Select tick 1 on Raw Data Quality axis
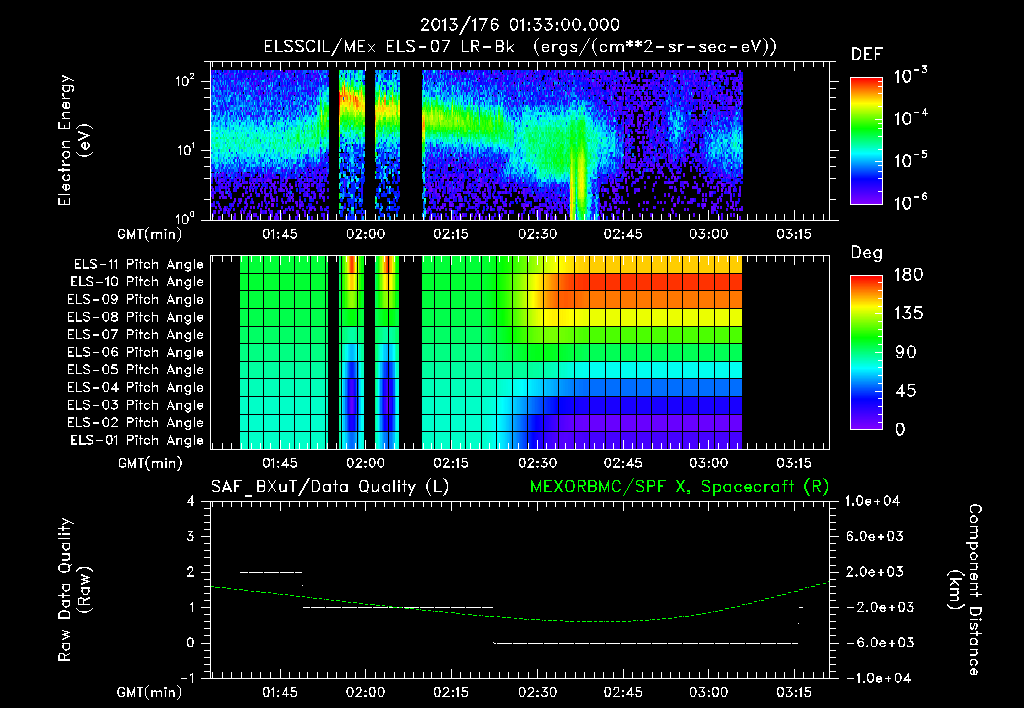The image size is (1024, 708). (x=190, y=607)
